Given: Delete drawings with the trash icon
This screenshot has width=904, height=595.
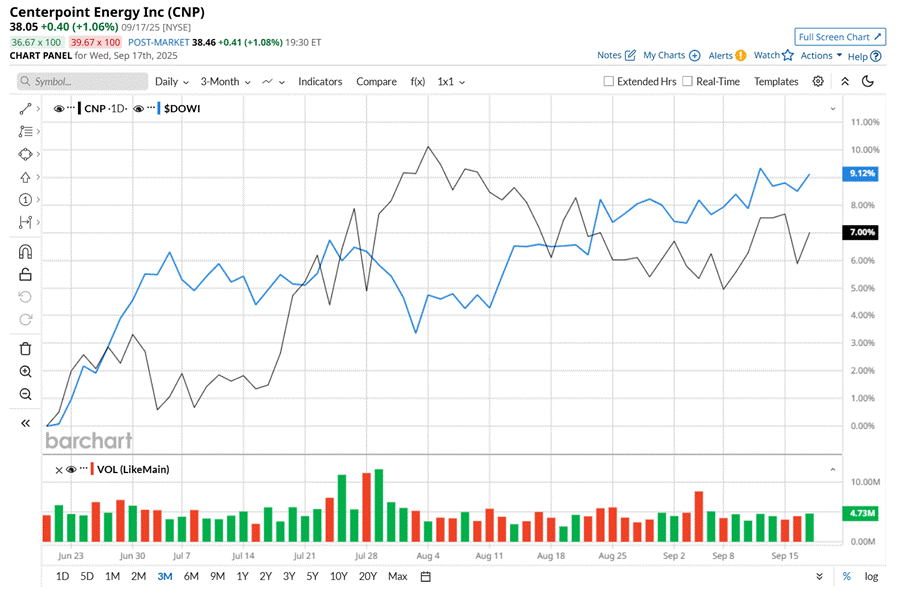Looking at the screenshot, I should click(x=25, y=349).
